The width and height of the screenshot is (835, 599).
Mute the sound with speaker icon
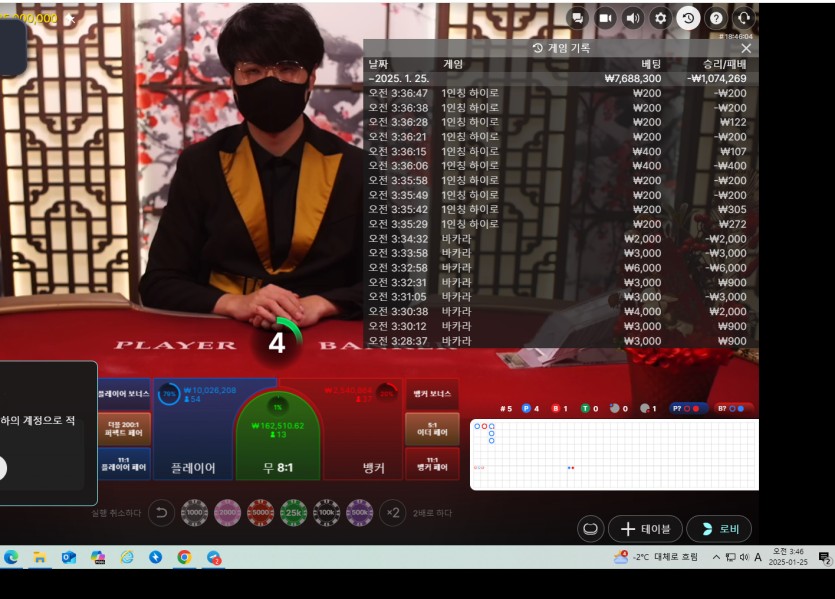point(632,18)
